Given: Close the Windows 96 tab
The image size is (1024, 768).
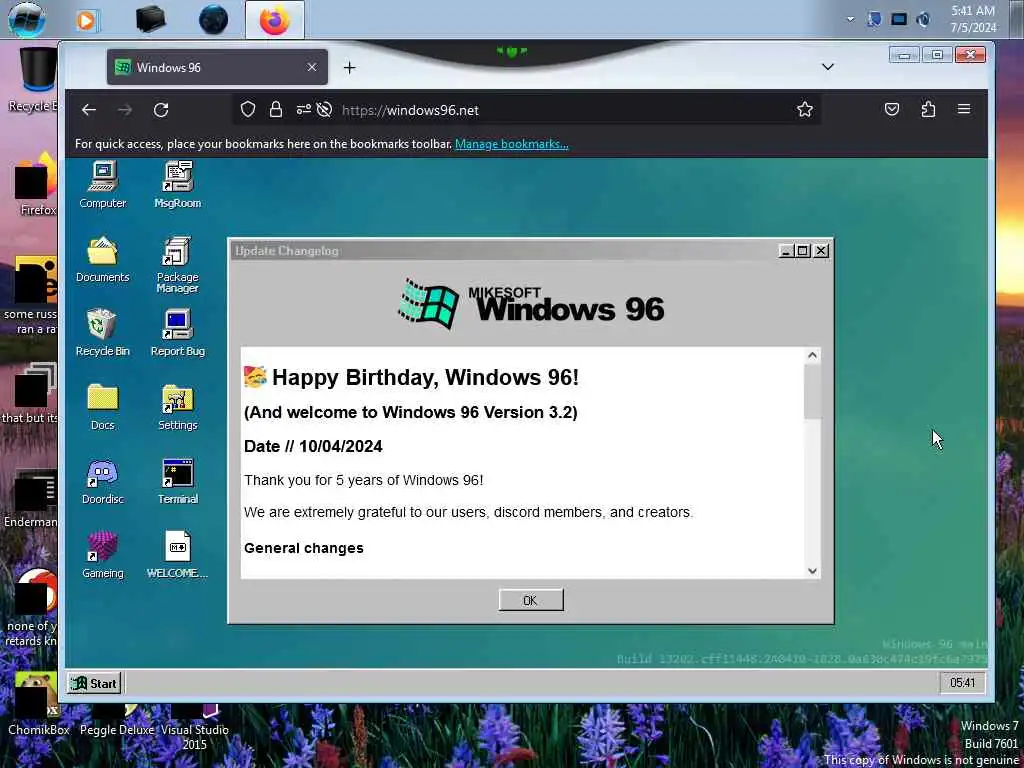Looking at the screenshot, I should point(312,67).
